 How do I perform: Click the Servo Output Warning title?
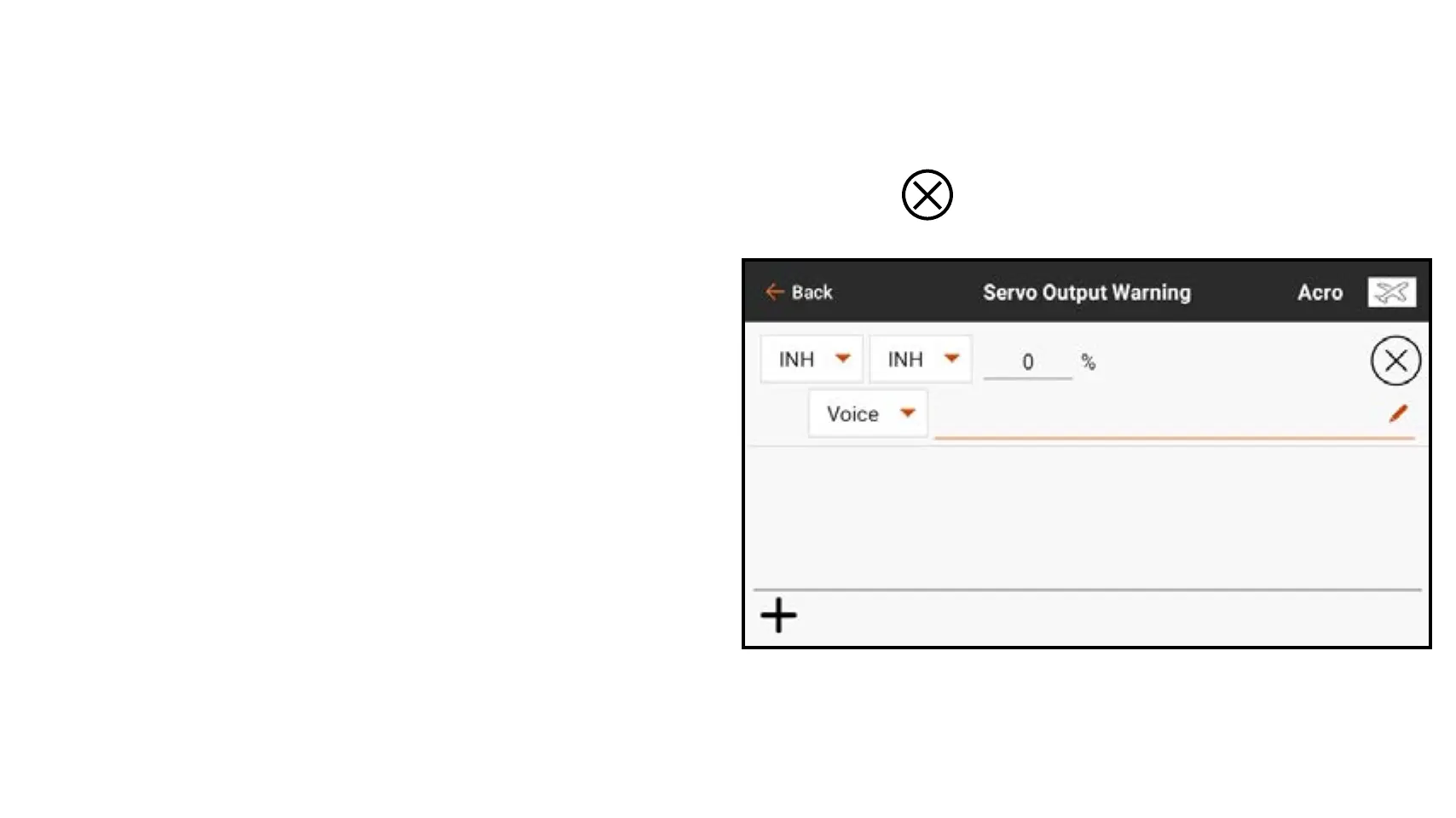[x=1087, y=292]
